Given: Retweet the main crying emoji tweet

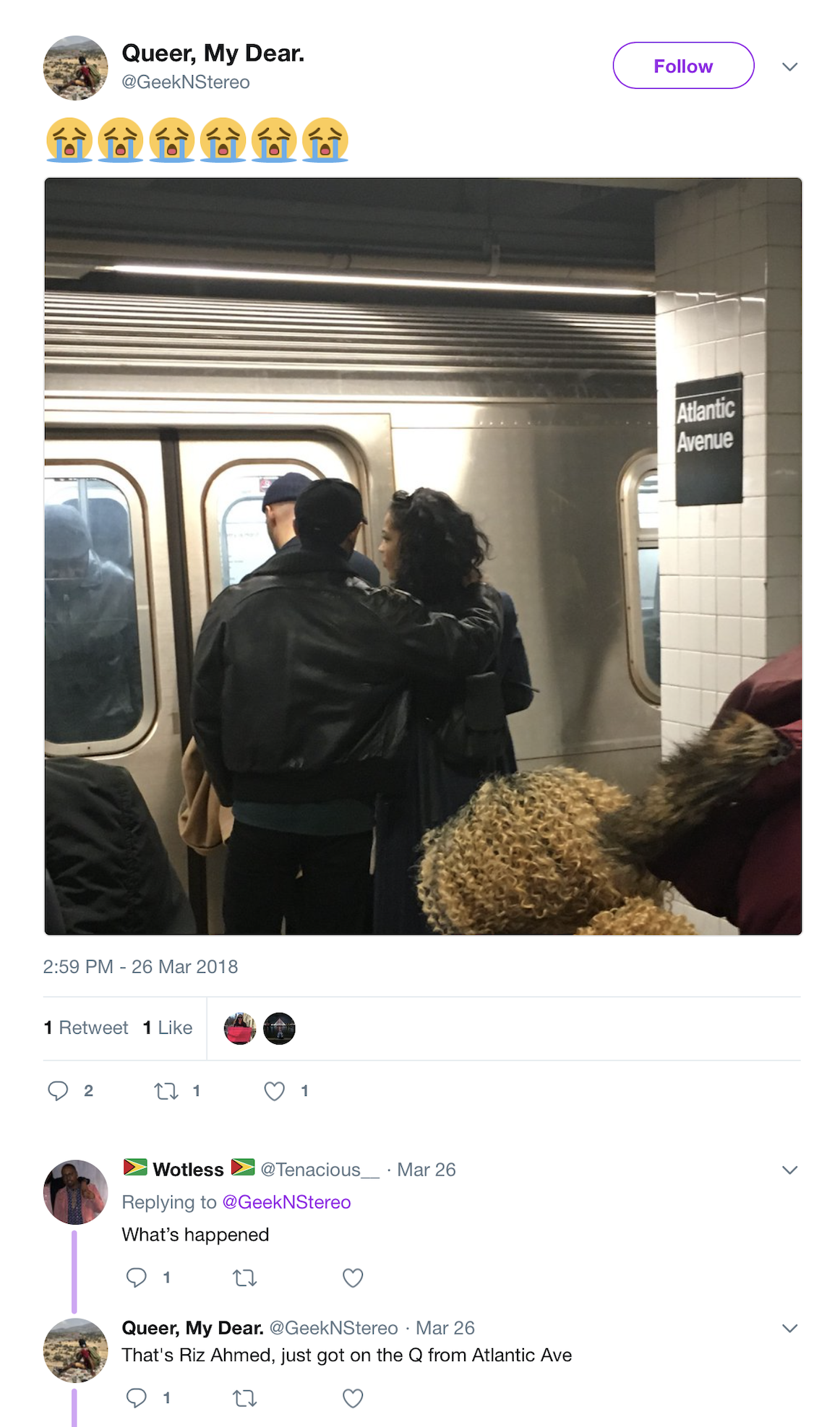Looking at the screenshot, I should click(x=166, y=1091).
